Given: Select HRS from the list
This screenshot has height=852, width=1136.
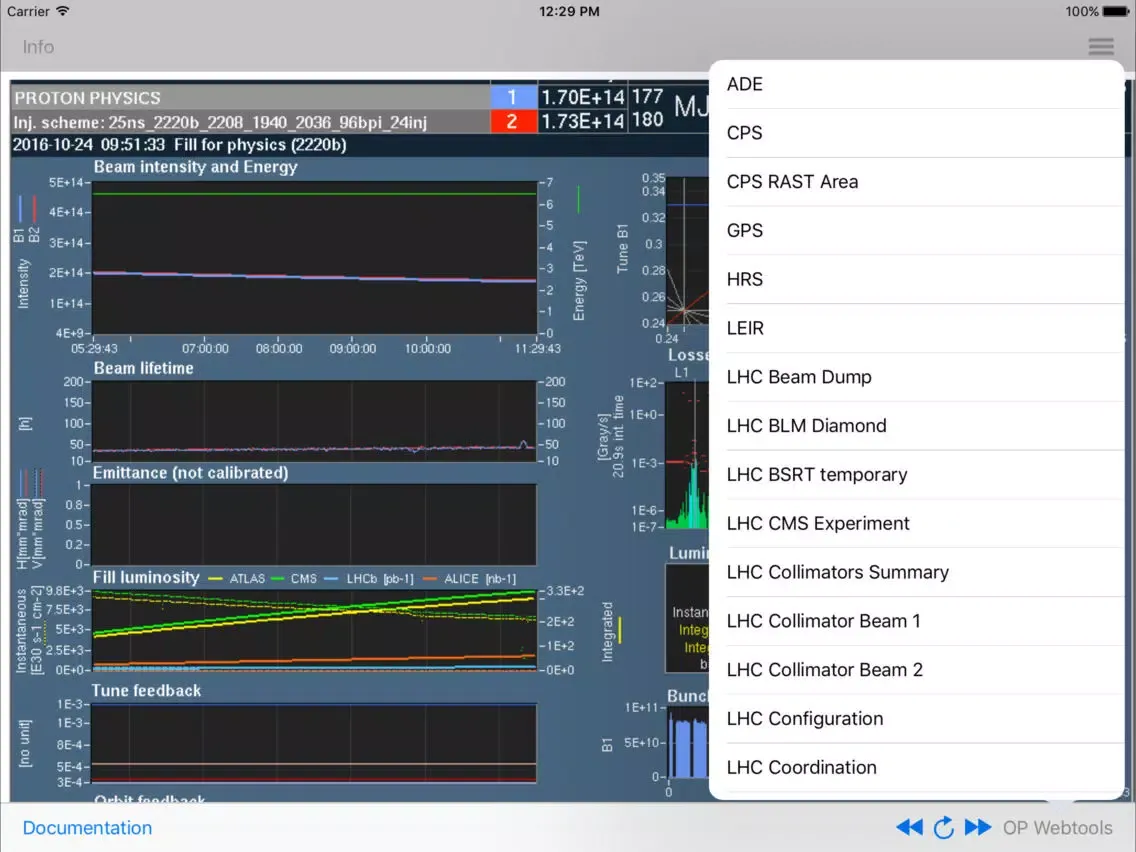Looking at the screenshot, I should coord(916,280).
